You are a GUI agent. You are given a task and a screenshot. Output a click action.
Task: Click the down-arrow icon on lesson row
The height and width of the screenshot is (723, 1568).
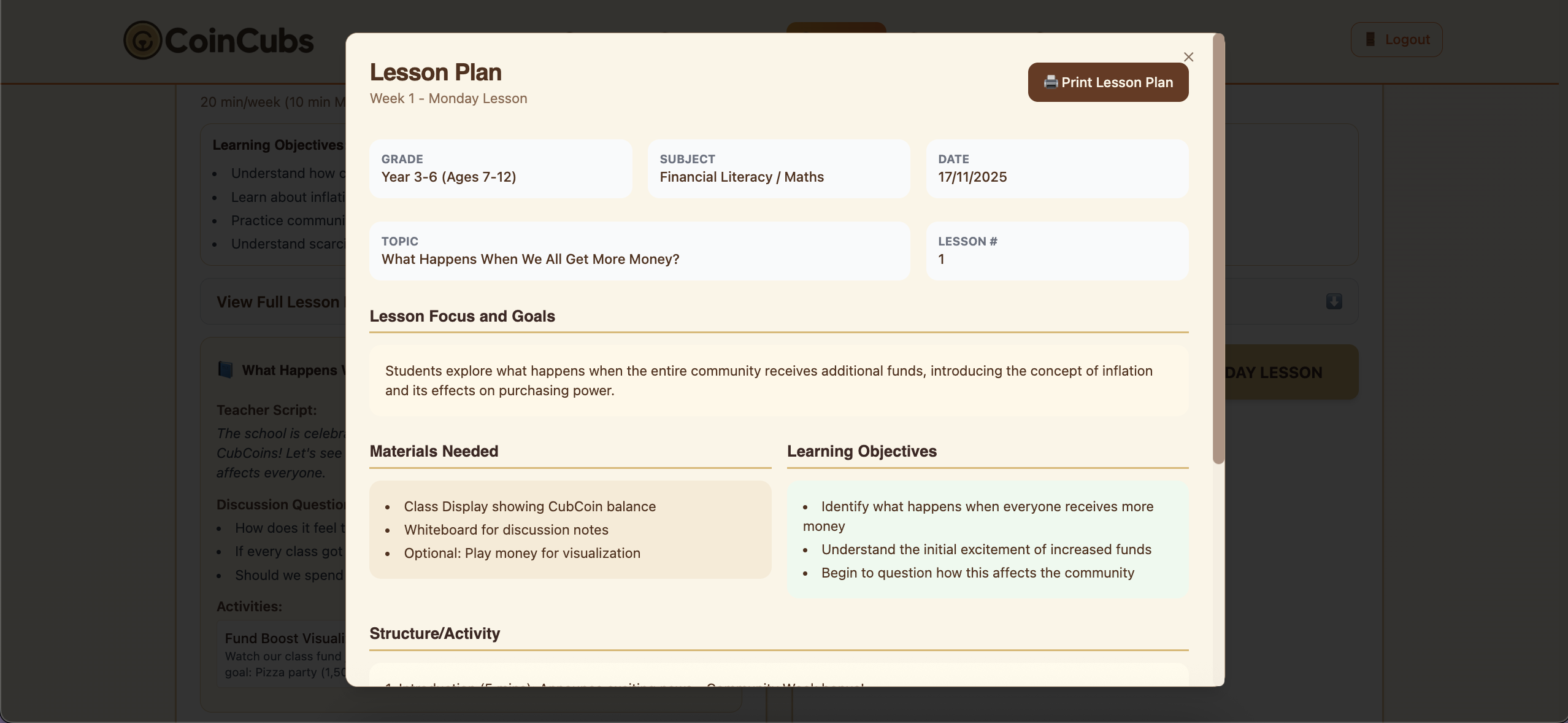tap(1334, 301)
